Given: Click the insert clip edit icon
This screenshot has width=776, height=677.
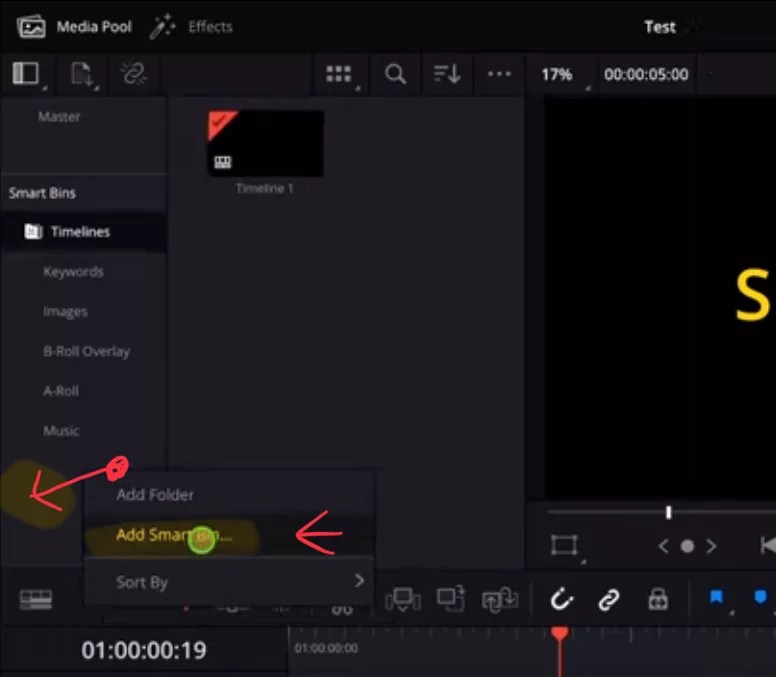Looking at the screenshot, I should (x=403, y=599).
